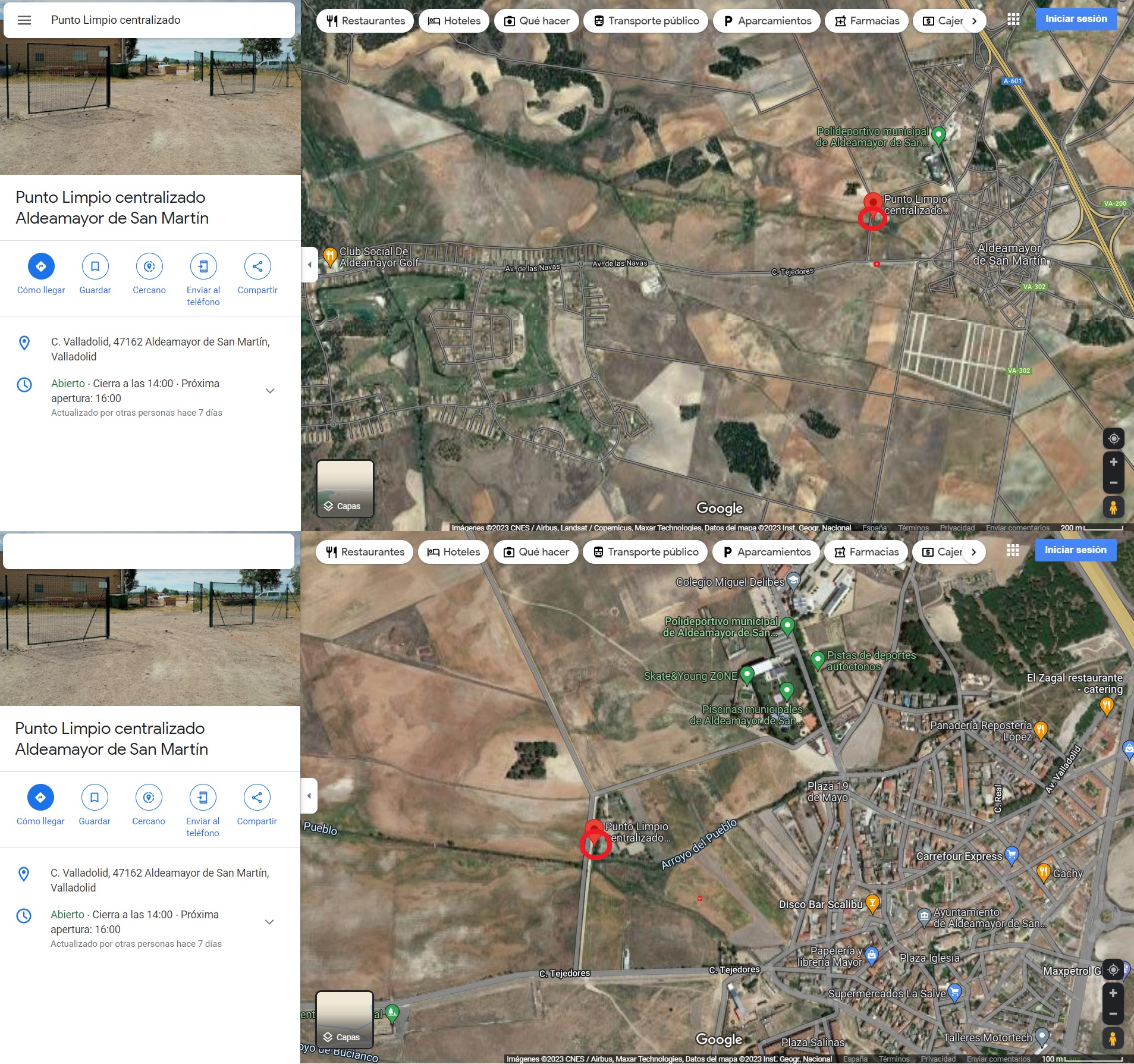The width and height of the screenshot is (1134, 1064).
Task: Click the VA-200 road label
Action: [1115, 203]
